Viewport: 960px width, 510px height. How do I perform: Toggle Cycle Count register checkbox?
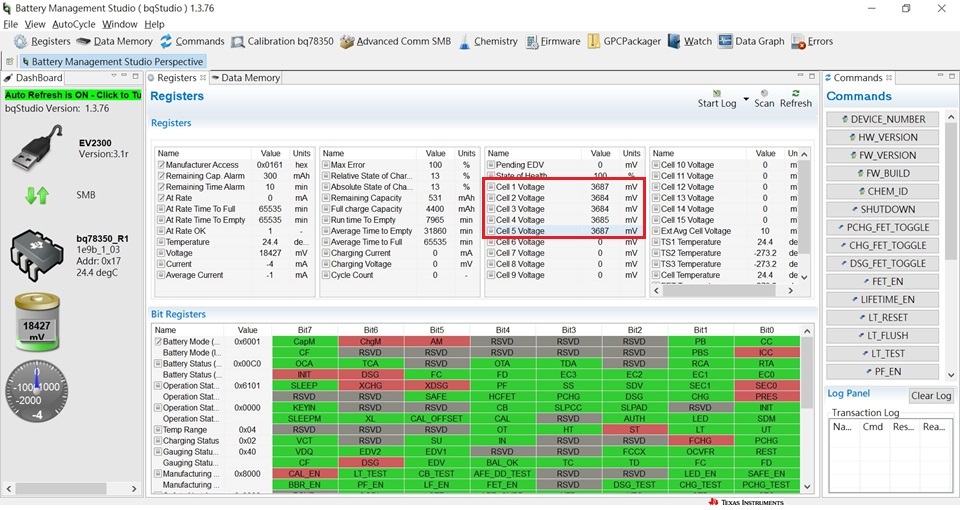coord(326,276)
